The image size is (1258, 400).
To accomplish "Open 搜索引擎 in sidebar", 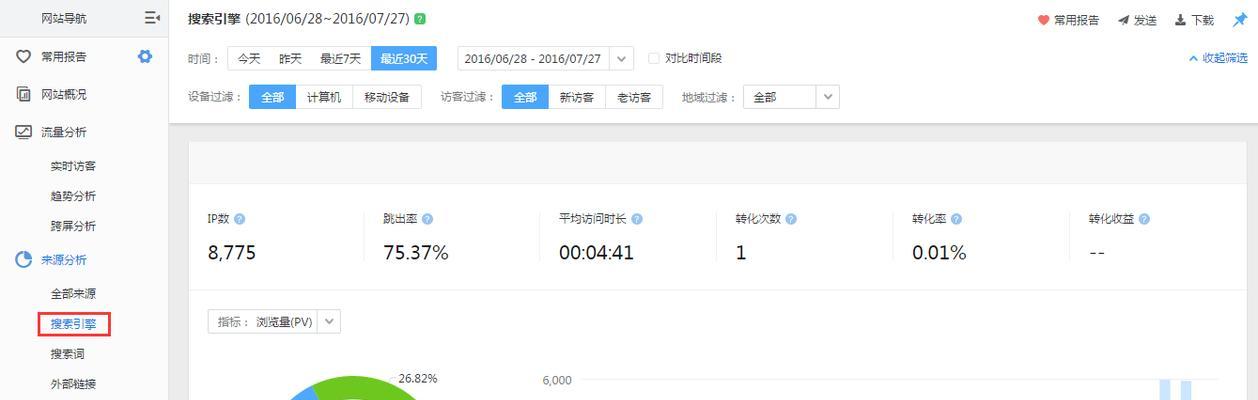I will [x=74, y=324].
